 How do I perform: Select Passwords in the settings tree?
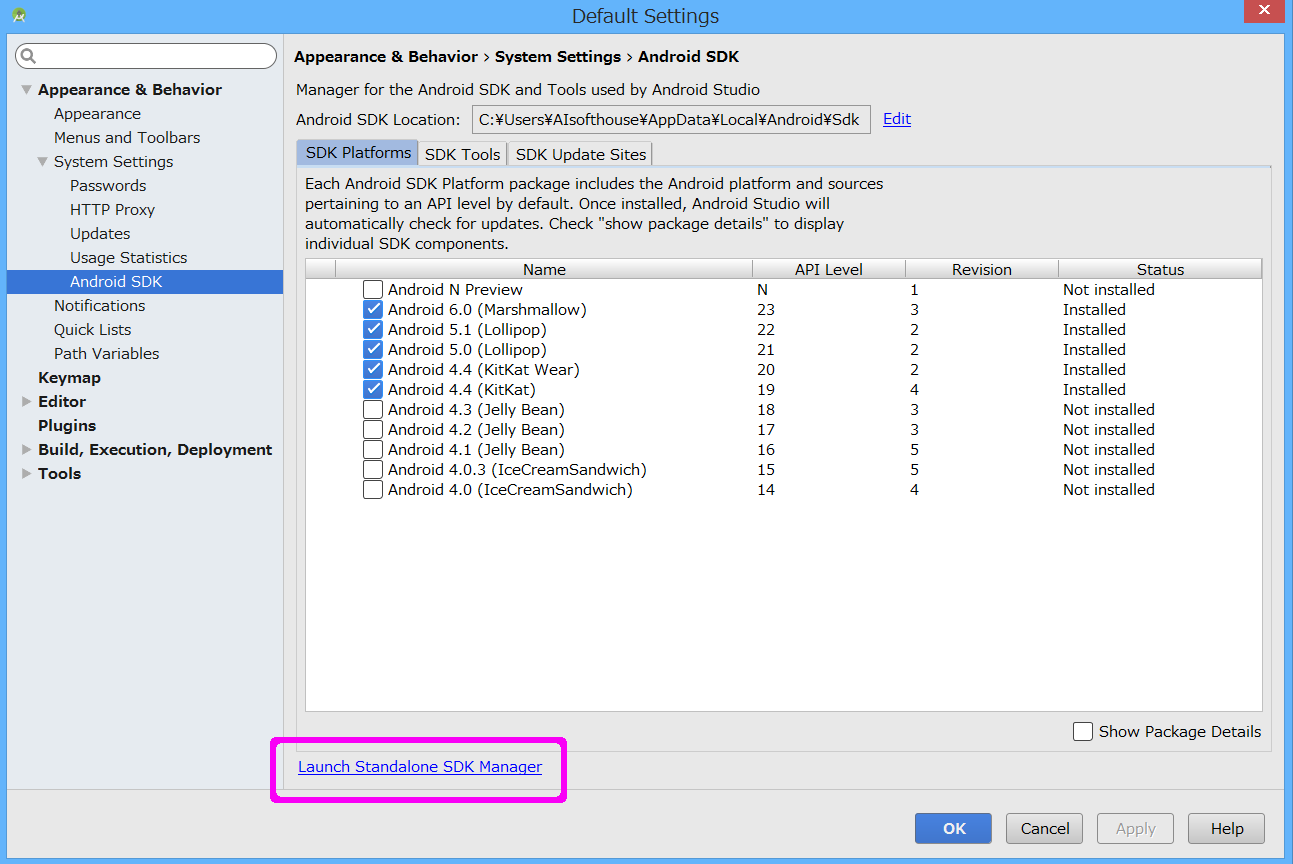point(108,186)
